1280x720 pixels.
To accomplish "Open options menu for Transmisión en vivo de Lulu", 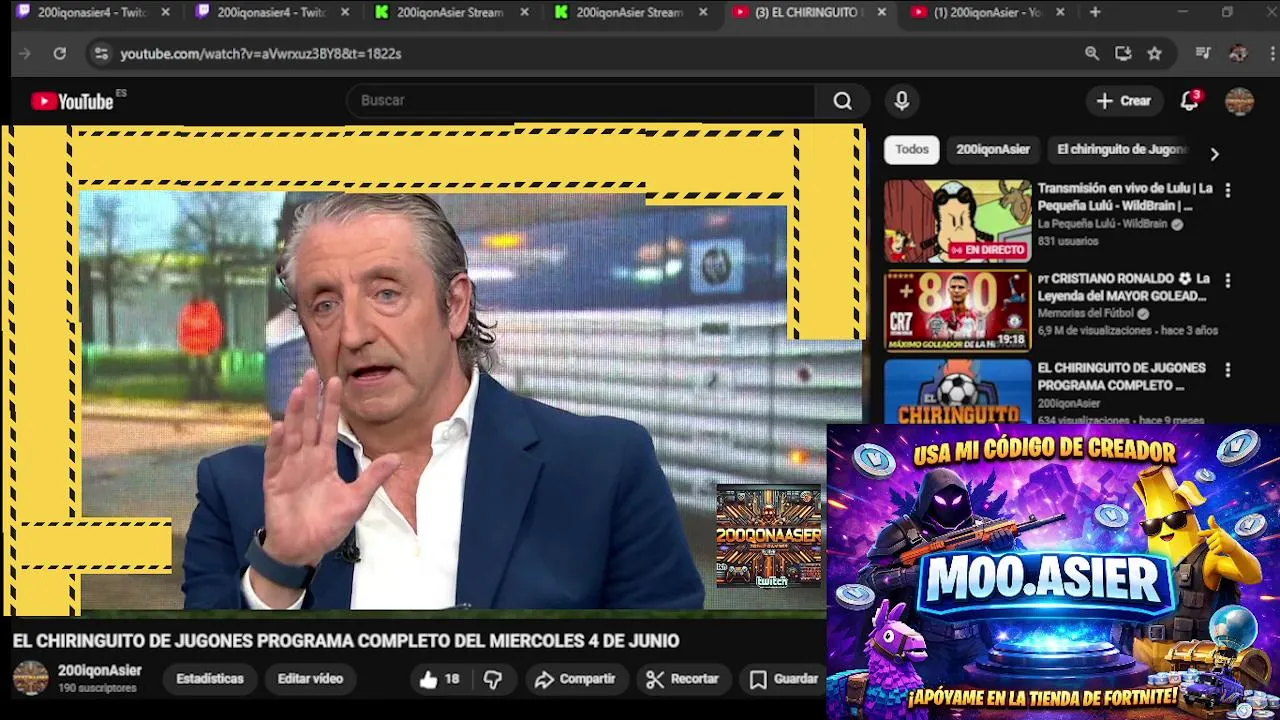I will click(1228, 189).
